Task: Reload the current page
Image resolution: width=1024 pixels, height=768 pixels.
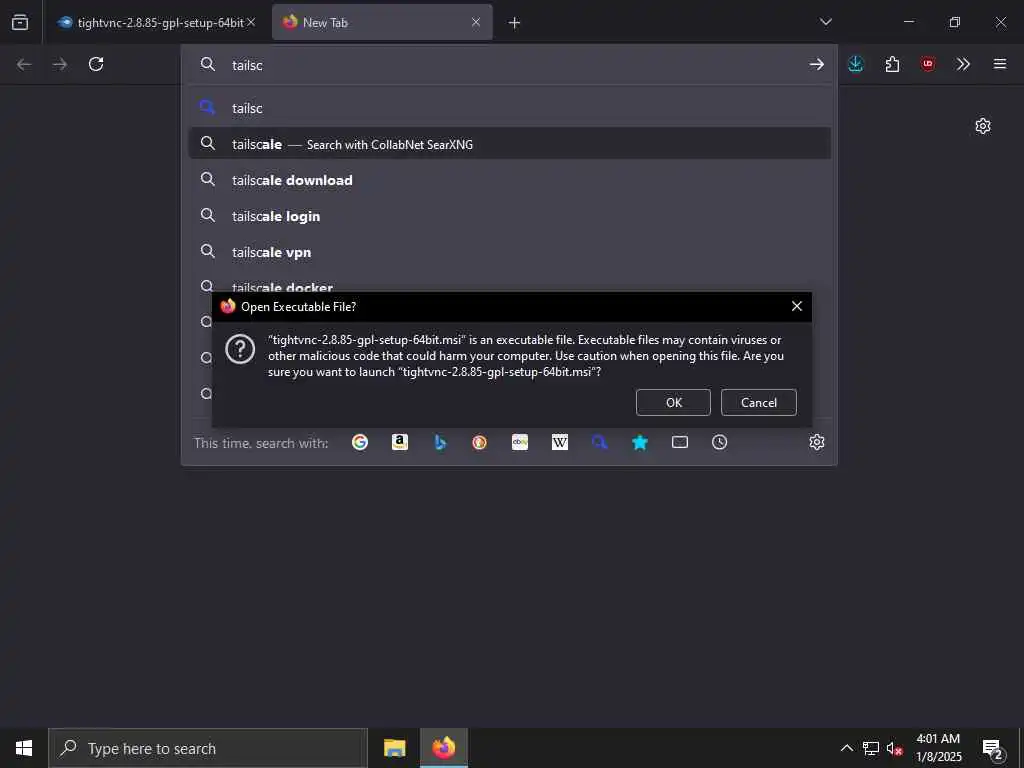Action: click(x=96, y=64)
